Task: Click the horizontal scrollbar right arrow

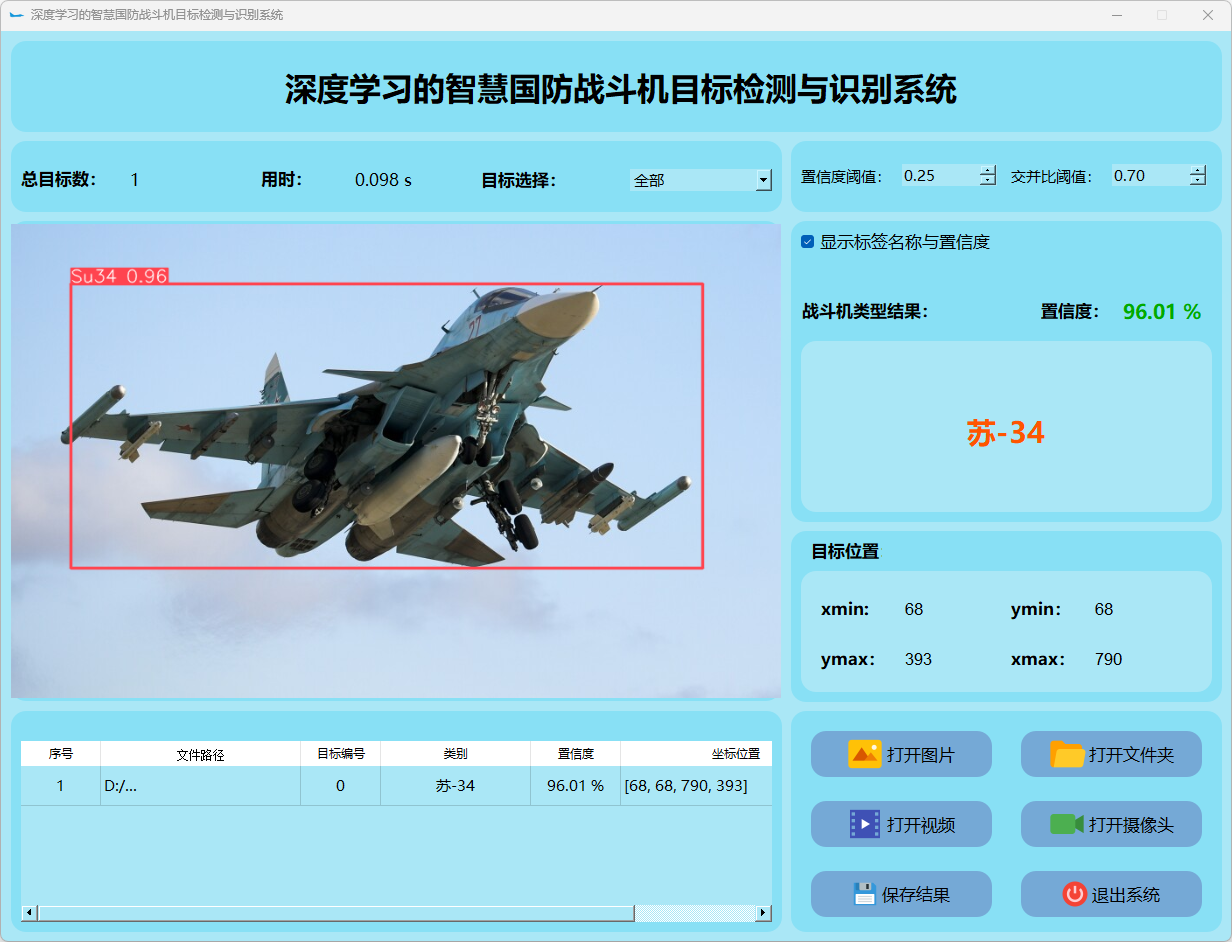Action: coord(763,913)
